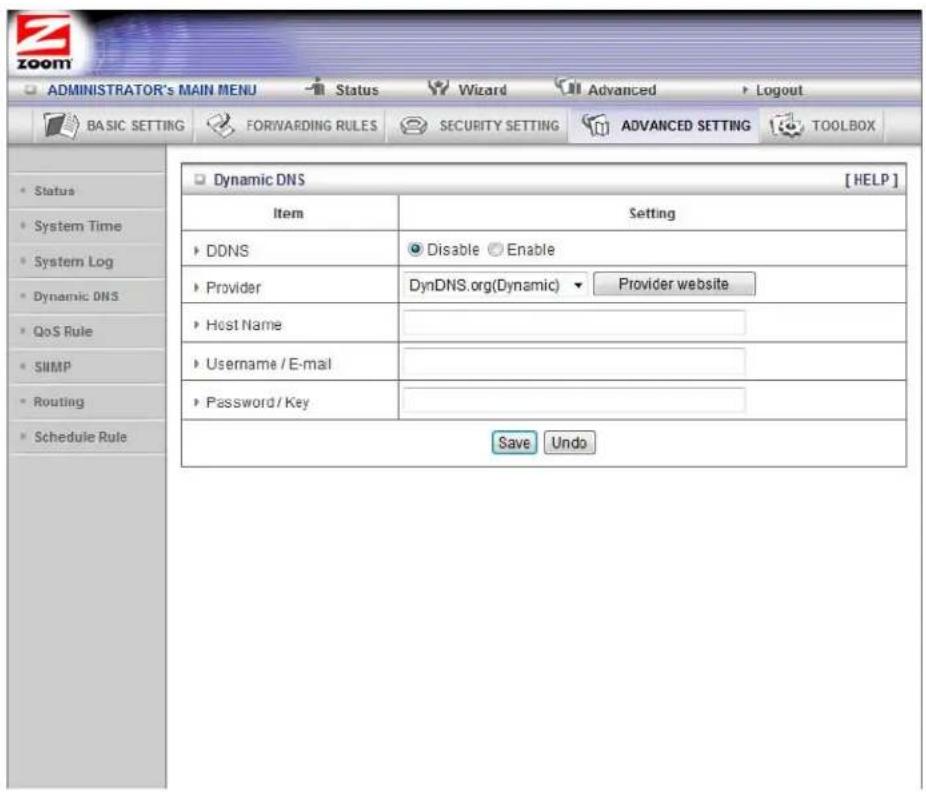Click the DDNS row label
Screen dimensions: 926x792
(227, 251)
